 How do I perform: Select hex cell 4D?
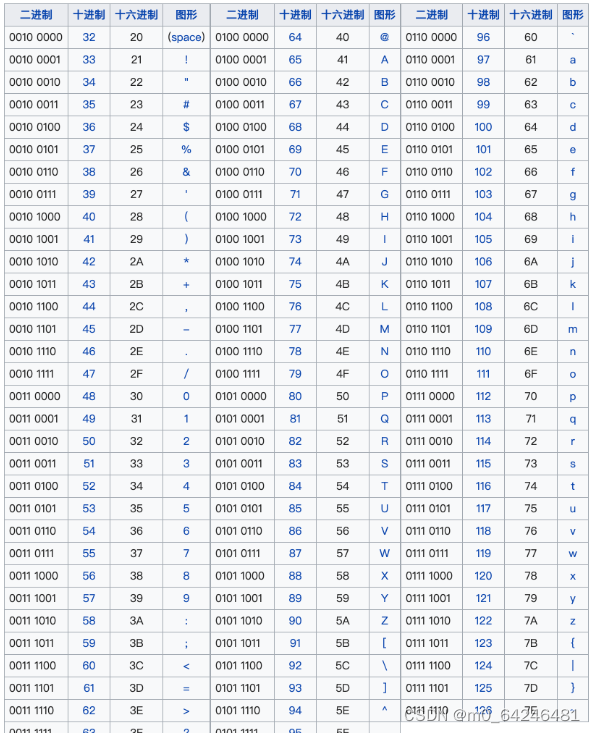(342, 329)
